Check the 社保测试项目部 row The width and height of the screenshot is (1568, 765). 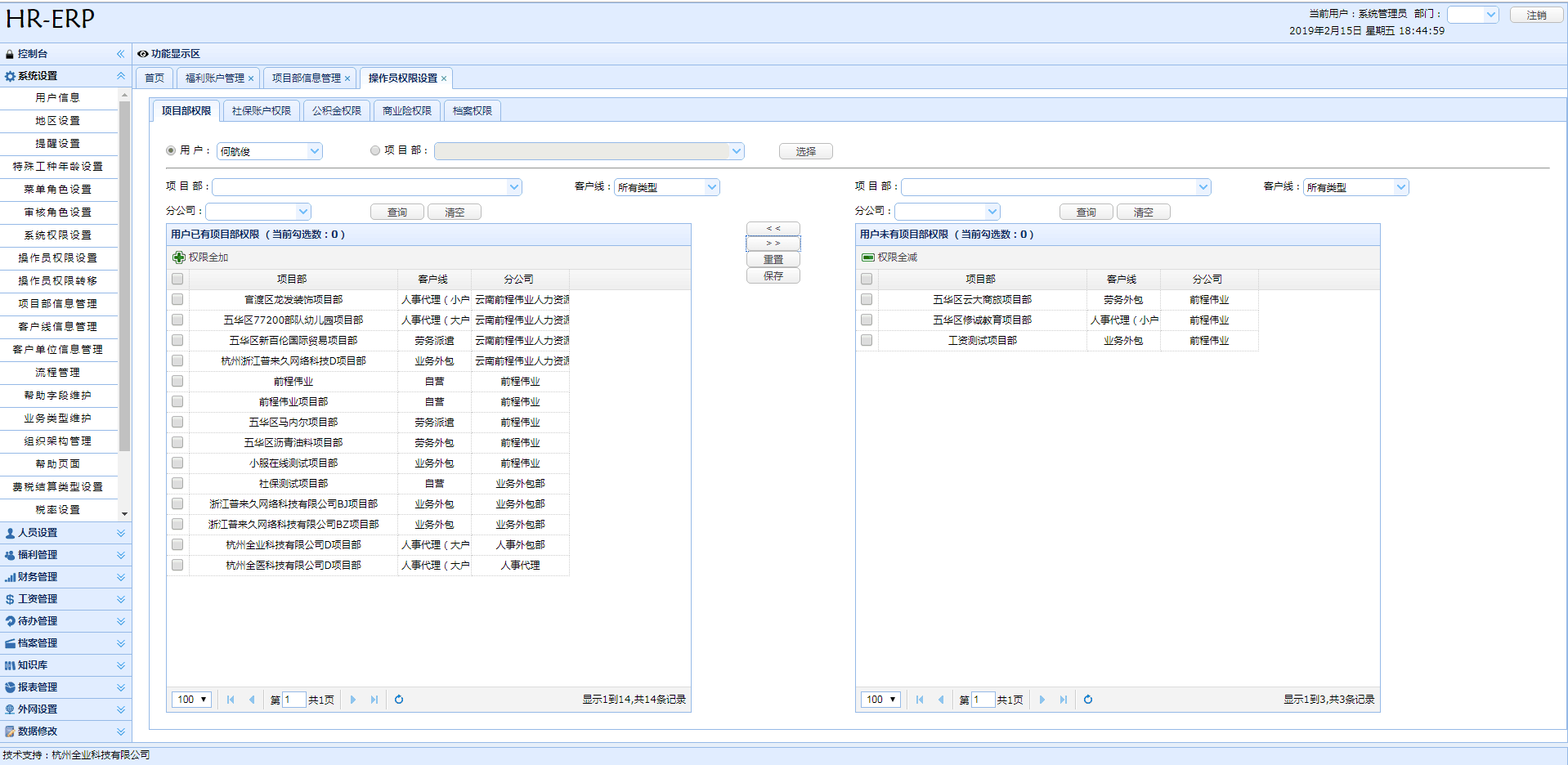click(177, 484)
